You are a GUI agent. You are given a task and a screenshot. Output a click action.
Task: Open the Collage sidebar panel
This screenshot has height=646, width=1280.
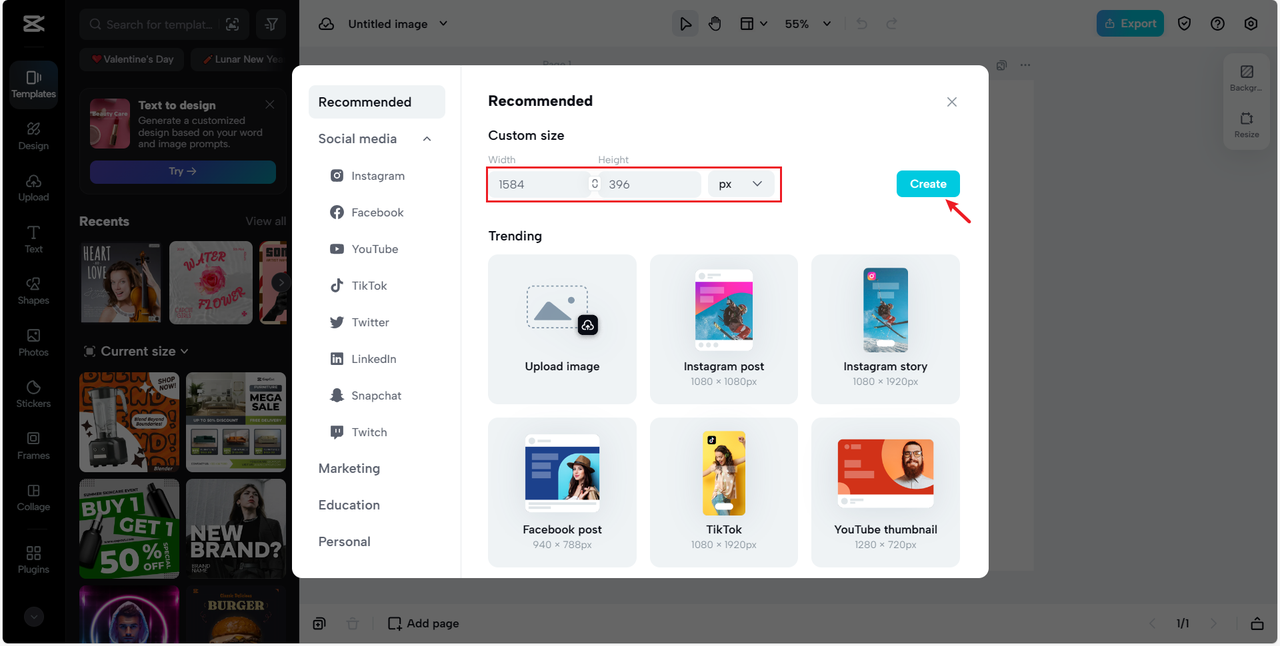[x=33, y=498]
